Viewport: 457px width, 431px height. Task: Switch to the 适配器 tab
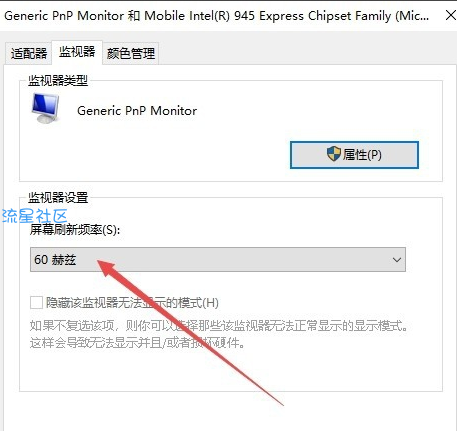(29, 53)
